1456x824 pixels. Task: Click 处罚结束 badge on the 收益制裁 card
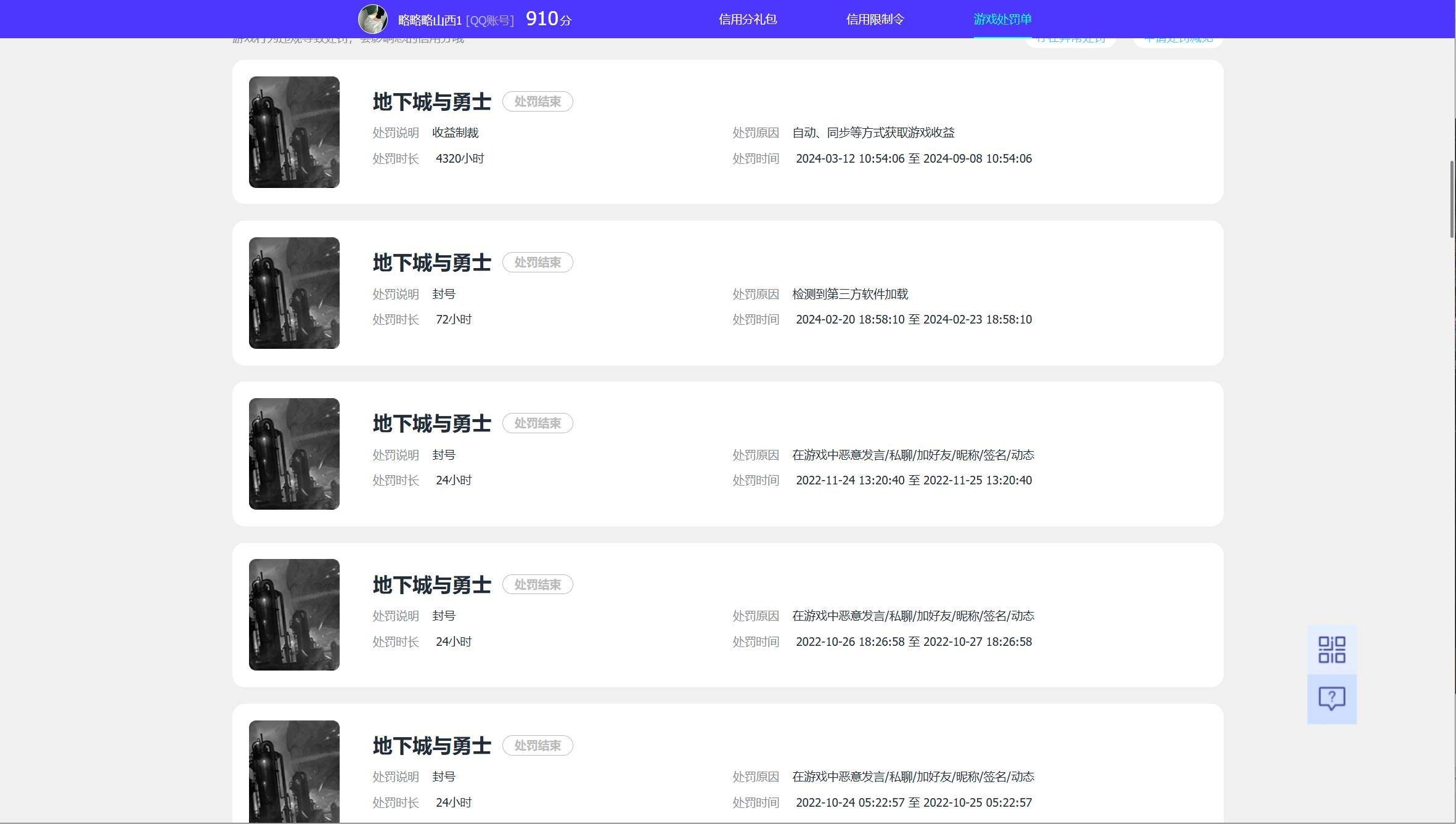(x=538, y=102)
